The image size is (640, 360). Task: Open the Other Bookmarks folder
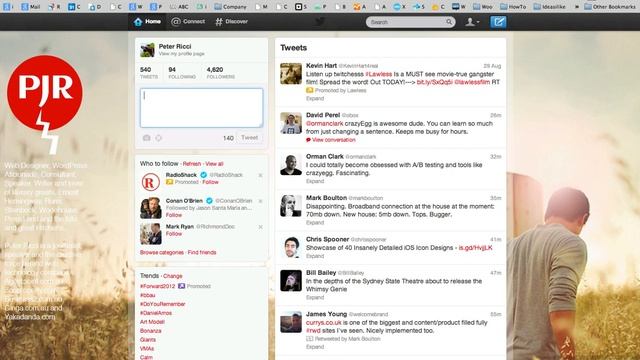point(609,7)
